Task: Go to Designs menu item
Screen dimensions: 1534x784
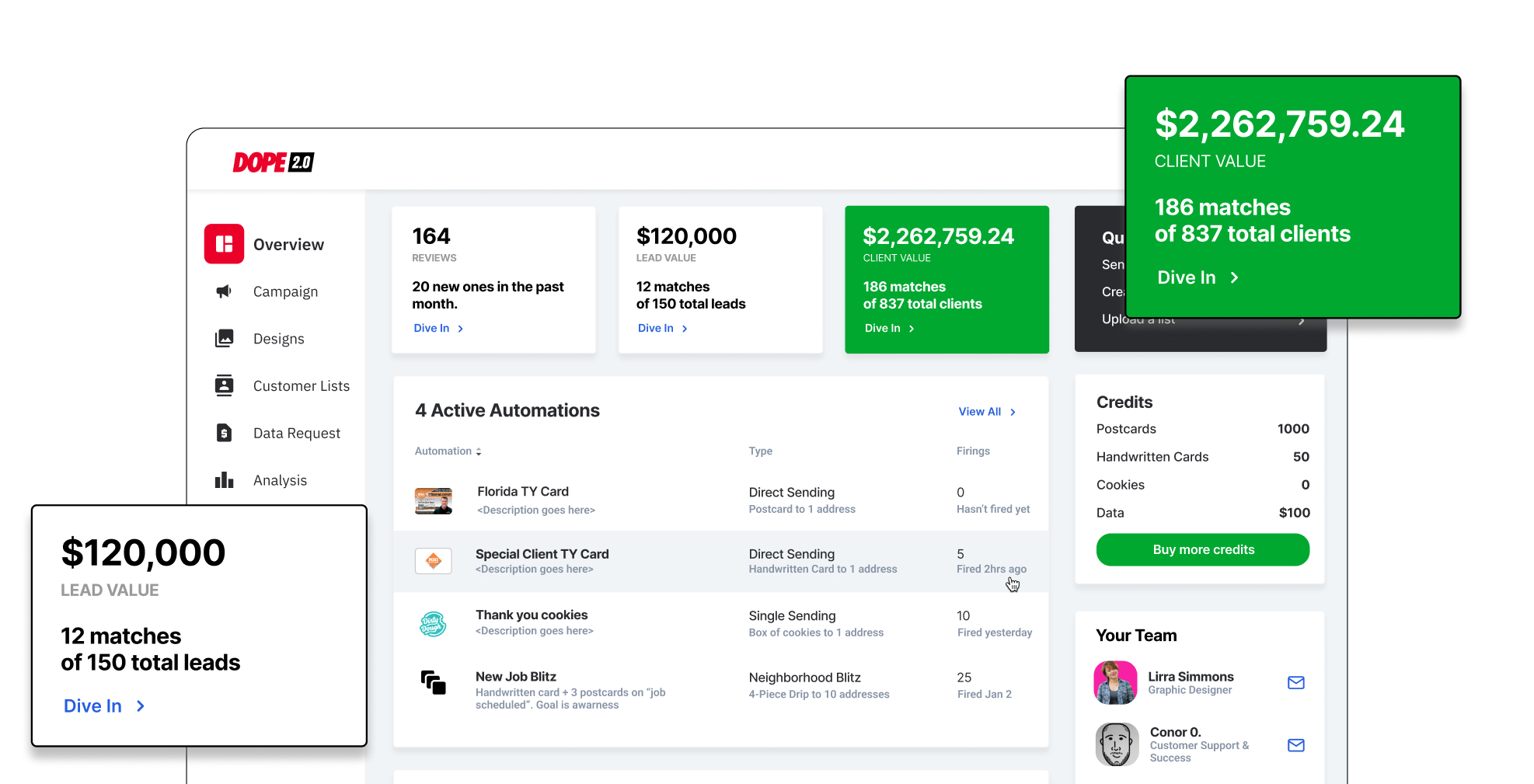Action: (x=278, y=339)
